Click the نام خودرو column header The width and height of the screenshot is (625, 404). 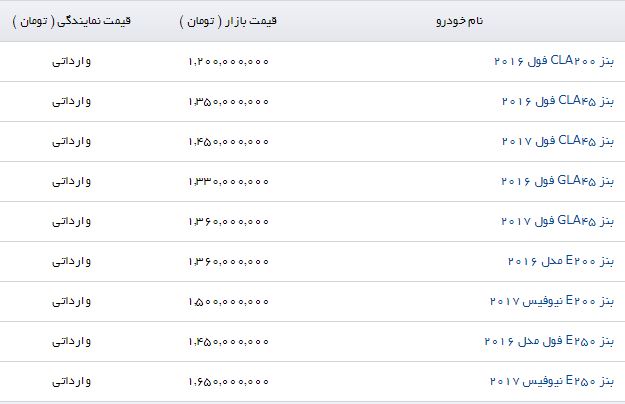[x=460, y=21]
